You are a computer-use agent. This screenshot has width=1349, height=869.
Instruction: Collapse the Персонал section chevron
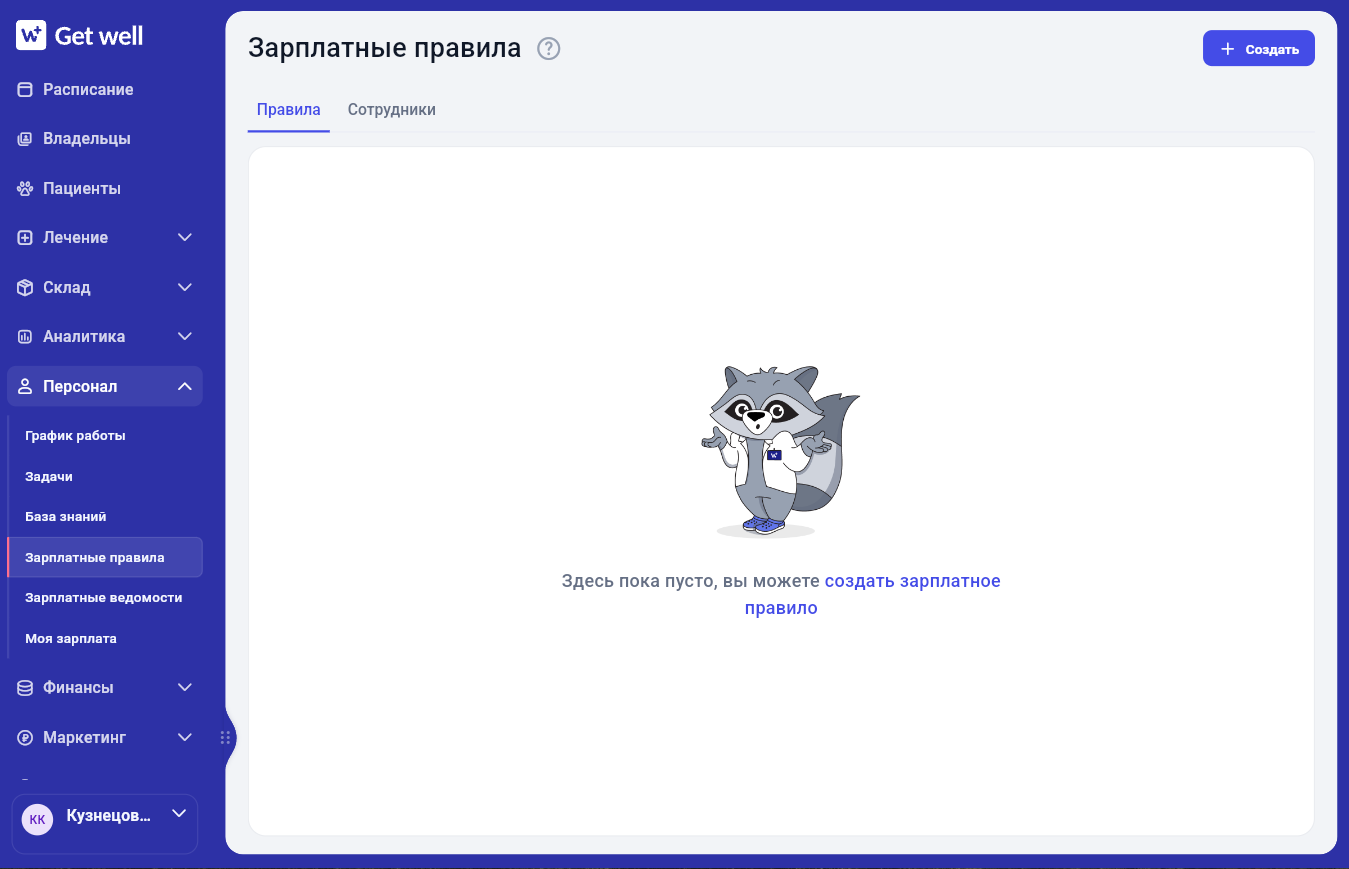click(185, 387)
